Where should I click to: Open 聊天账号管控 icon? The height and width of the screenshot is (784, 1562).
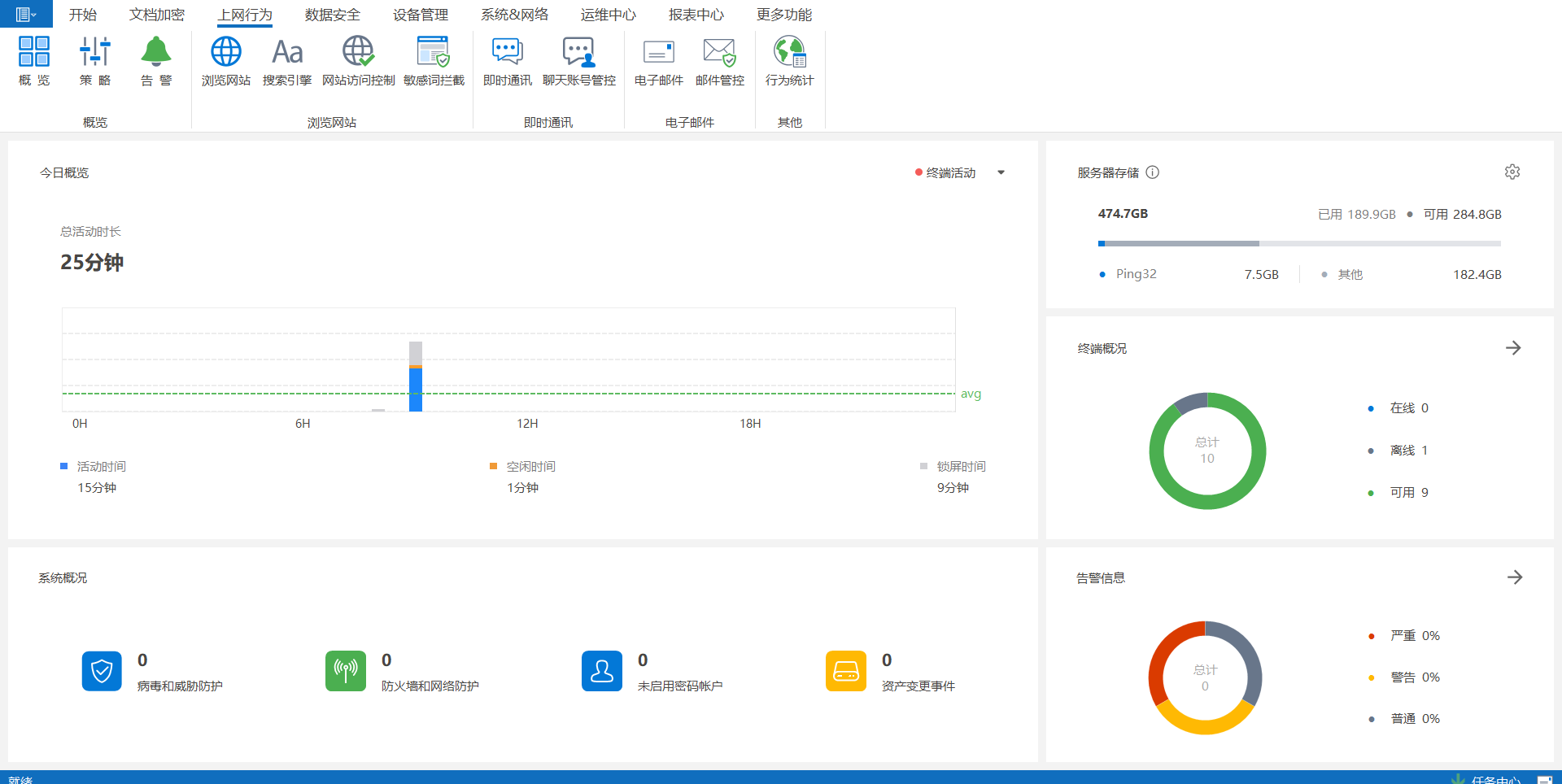tap(578, 60)
